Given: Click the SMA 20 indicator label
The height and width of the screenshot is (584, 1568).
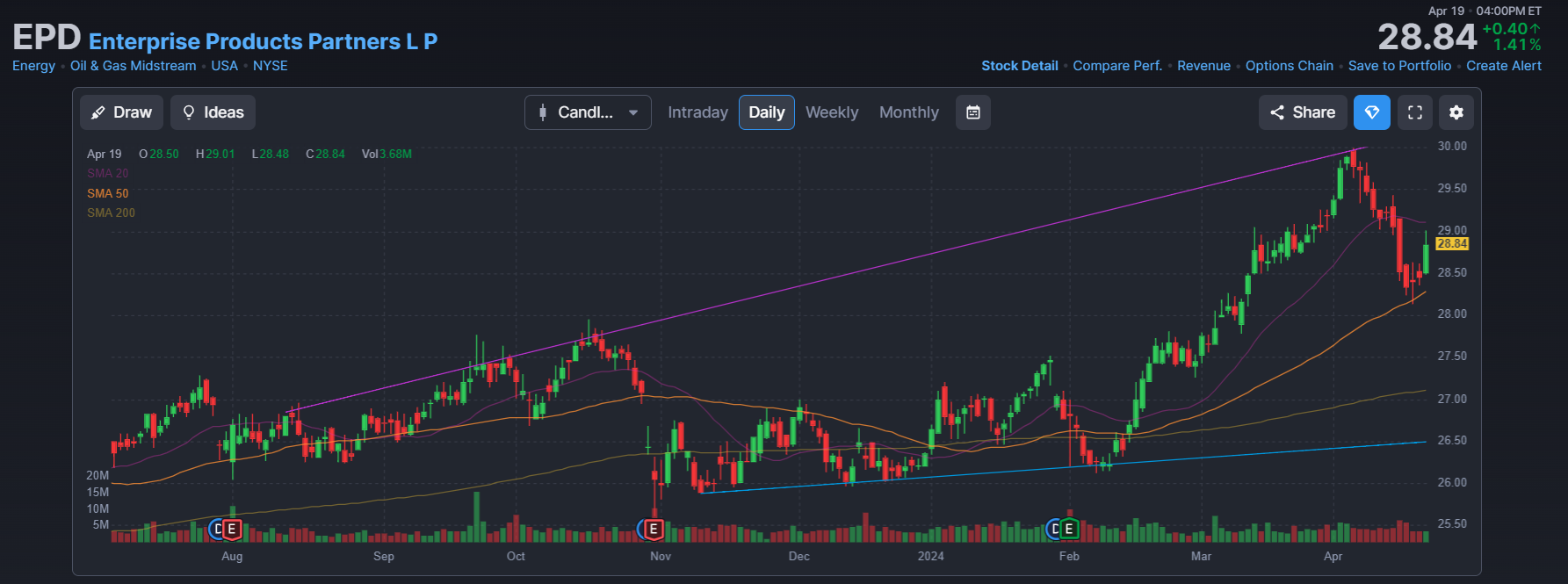Looking at the screenshot, I should click(x=107, y=173).
